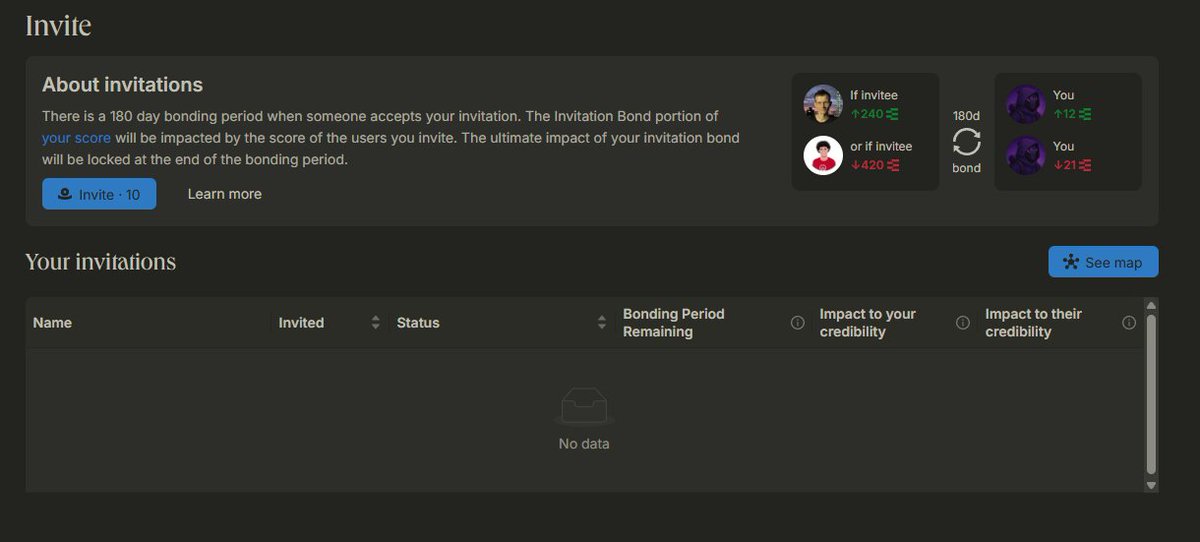Image resolution: width=1200 pixels, height=542 pixels.
Task: Click the vertical scrollbar thumb of table
Action: coord(1151,394)
